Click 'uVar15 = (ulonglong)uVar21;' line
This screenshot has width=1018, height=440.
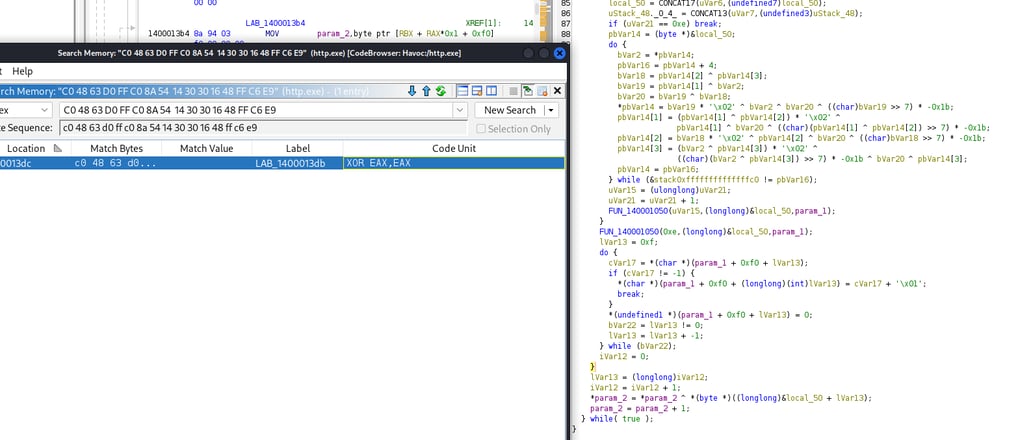click(669, 190)
